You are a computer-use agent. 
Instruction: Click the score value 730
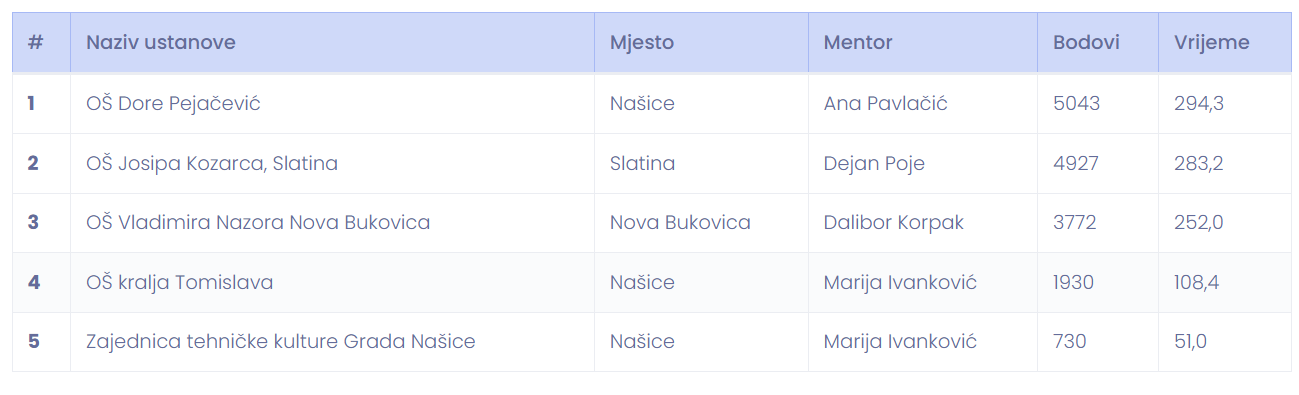point(1069,341)
